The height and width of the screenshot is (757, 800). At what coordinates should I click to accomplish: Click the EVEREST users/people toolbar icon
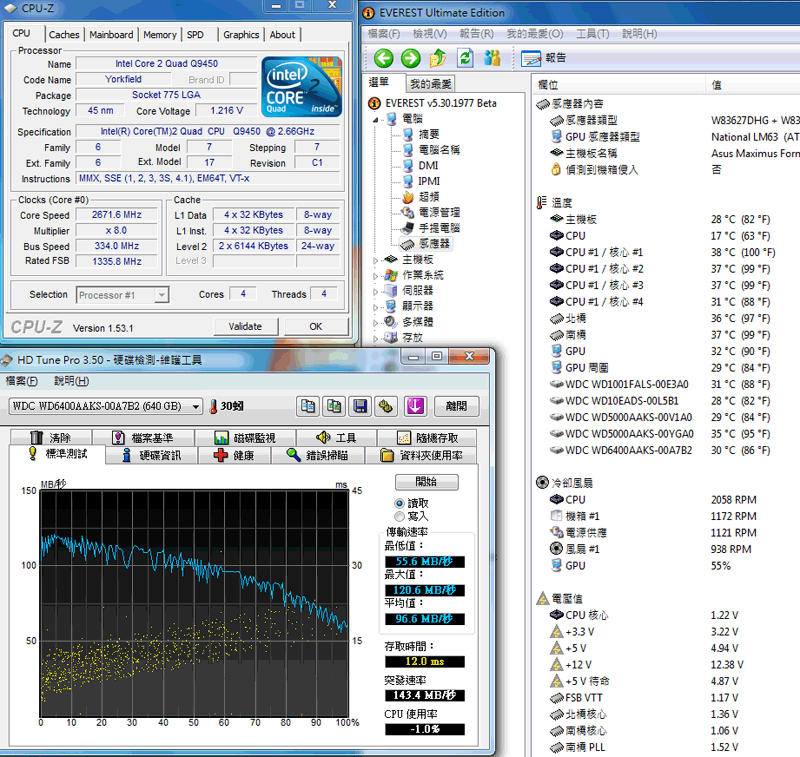491,58
